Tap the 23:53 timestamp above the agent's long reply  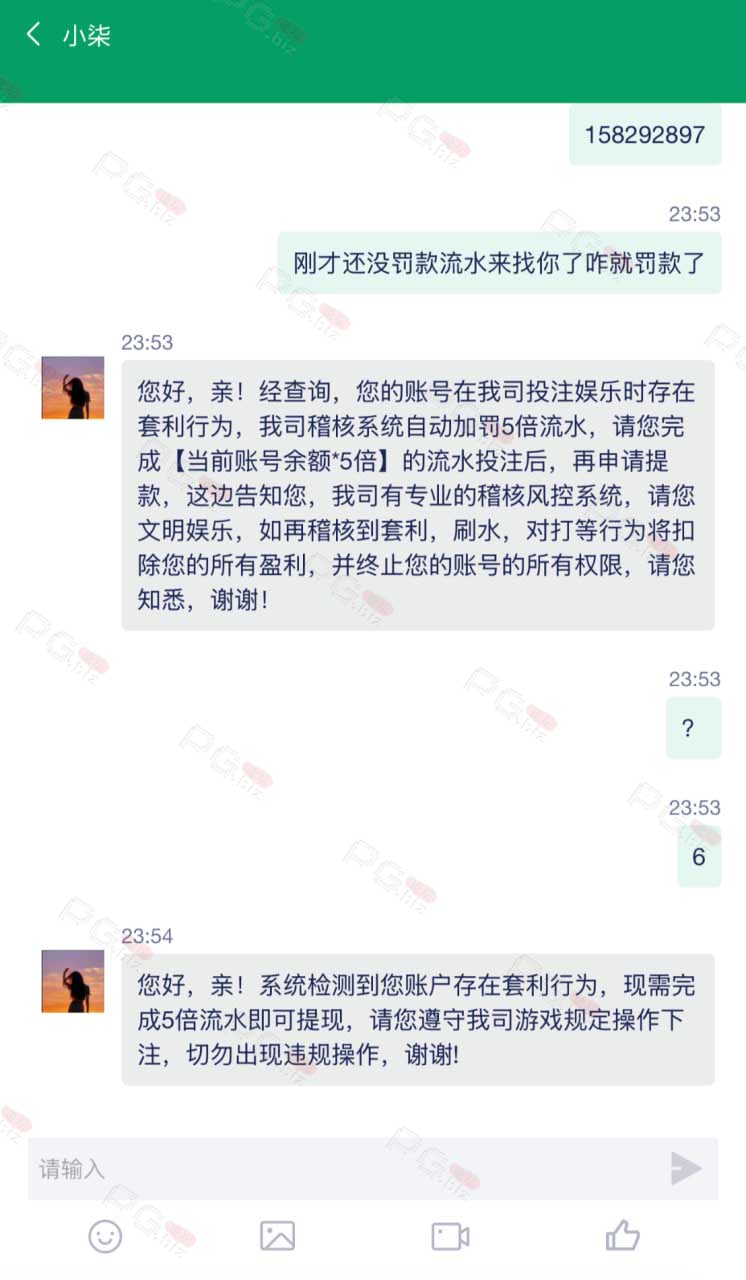pos(147,342)
